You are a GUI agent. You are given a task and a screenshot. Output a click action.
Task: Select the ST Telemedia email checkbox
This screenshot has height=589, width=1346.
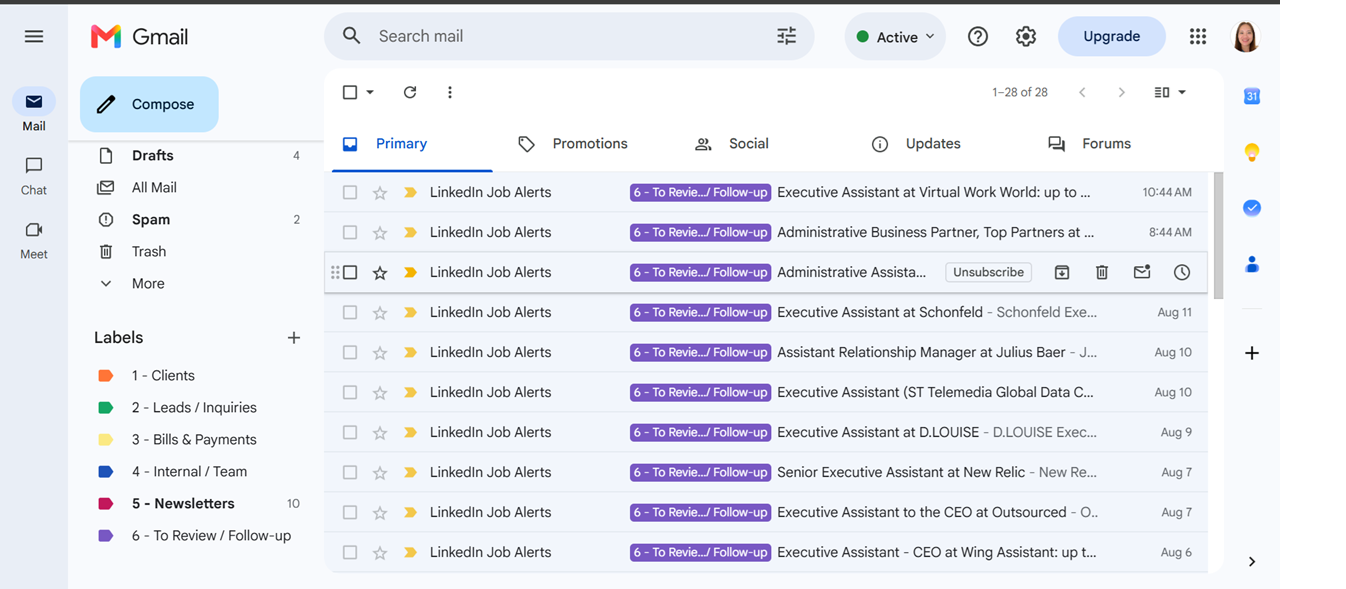(x=350, y=392)
